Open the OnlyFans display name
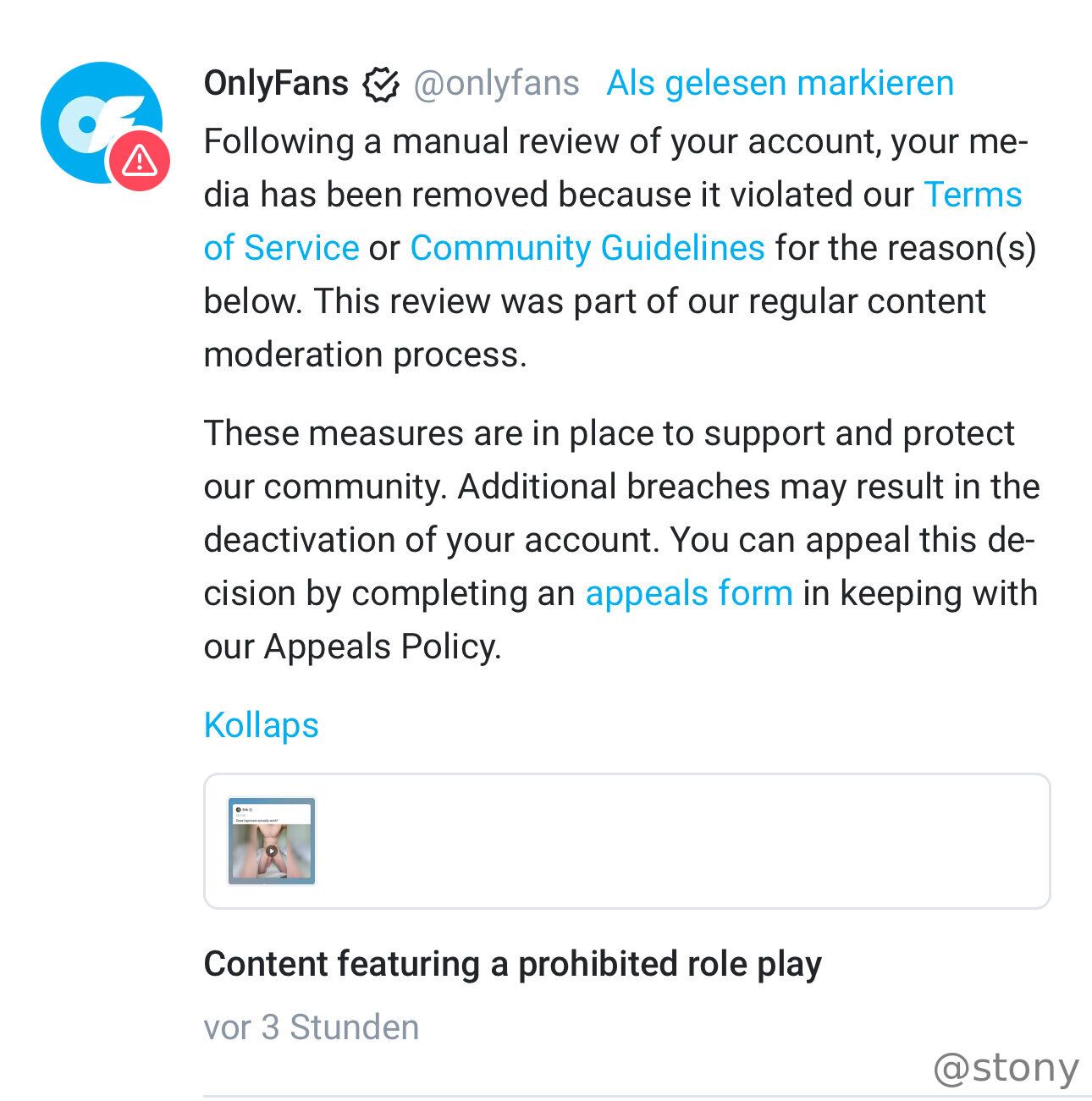Screen dimensions: 1092x1101 coord(276,84)
